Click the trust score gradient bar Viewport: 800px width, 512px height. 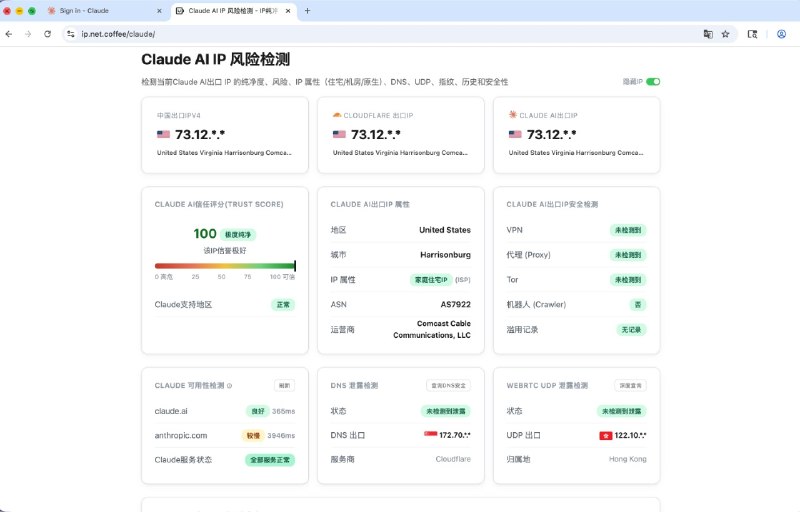coord(225,266)
